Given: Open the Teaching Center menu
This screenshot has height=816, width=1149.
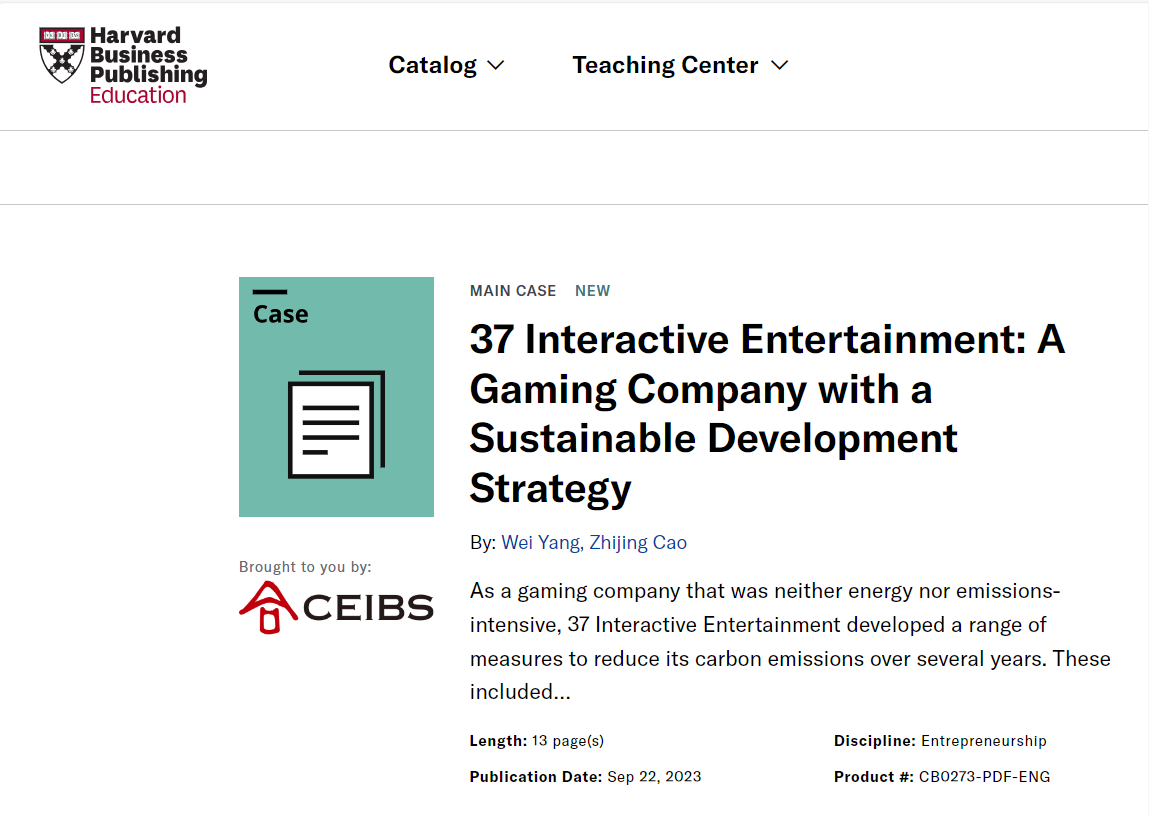Looking at the screenshot, I should 665,66.
